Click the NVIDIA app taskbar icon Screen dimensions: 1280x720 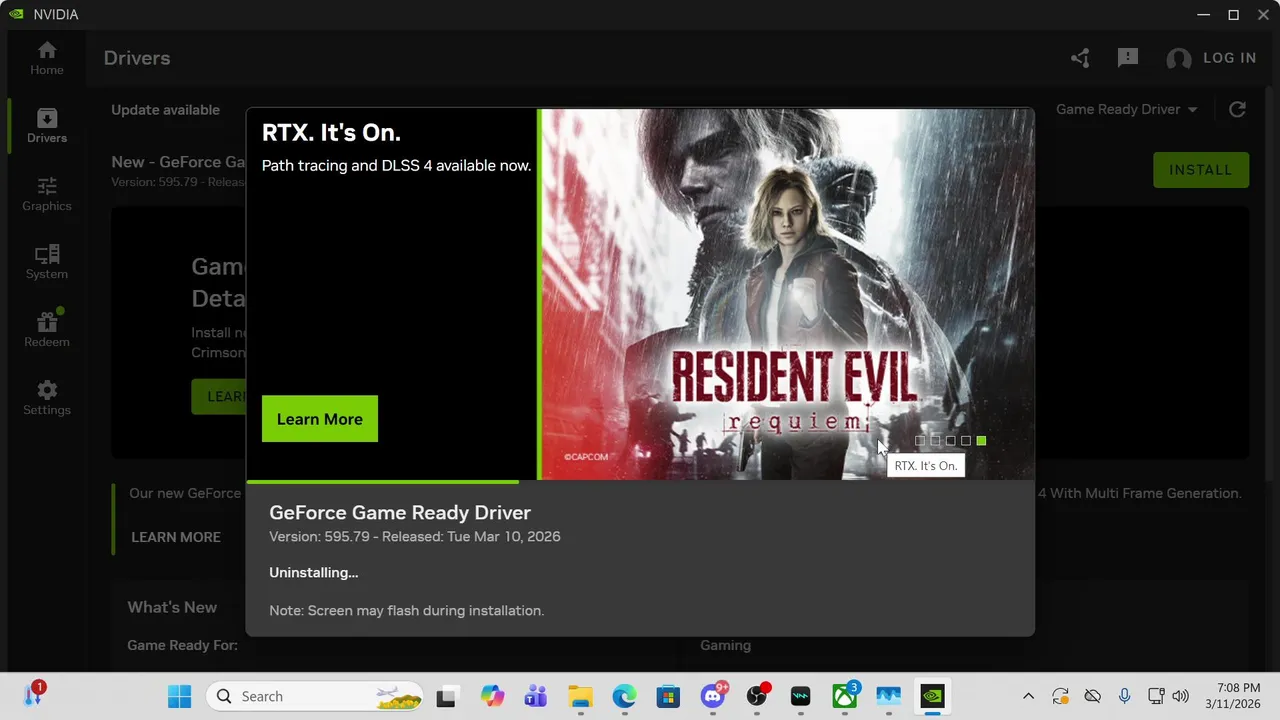click(x=932, y=696)
